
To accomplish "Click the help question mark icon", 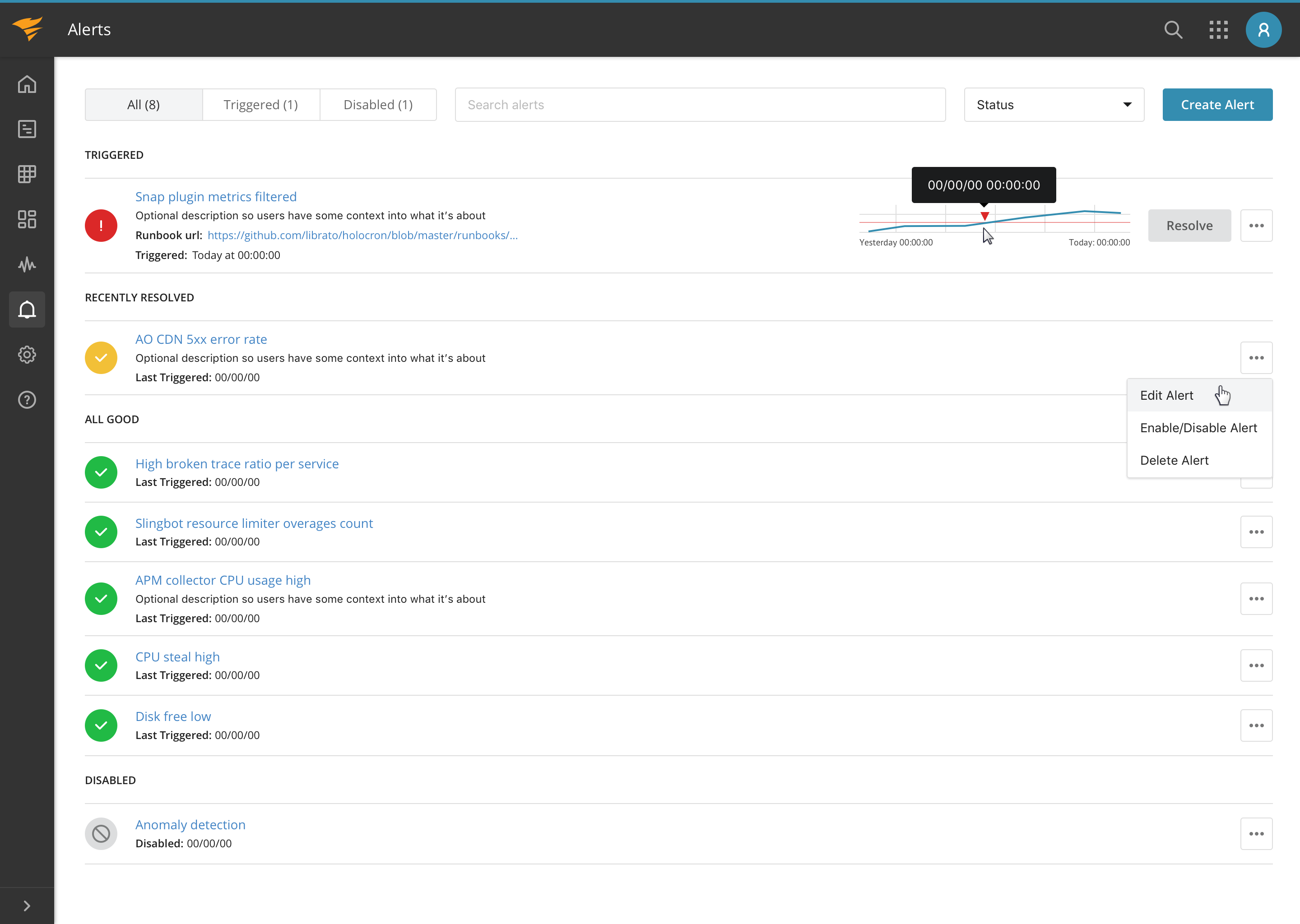I will 27,400.
